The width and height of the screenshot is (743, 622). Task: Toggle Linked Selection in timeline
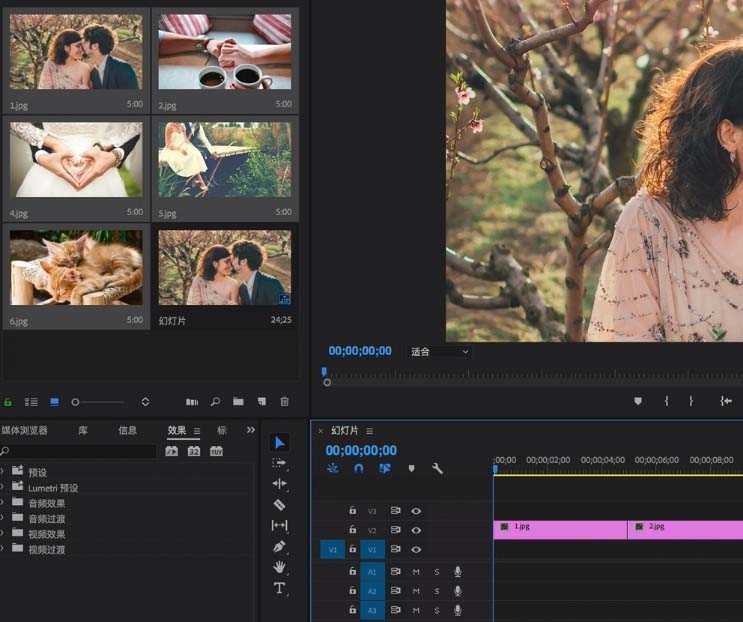[x=385, y=469]
